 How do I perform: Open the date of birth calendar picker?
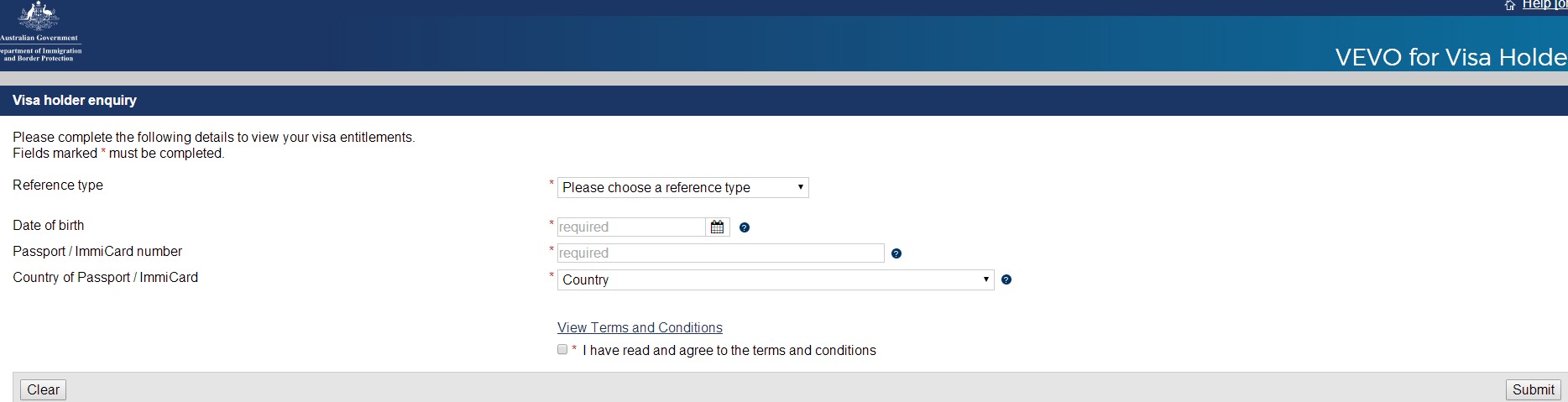(x=717, y=227)
